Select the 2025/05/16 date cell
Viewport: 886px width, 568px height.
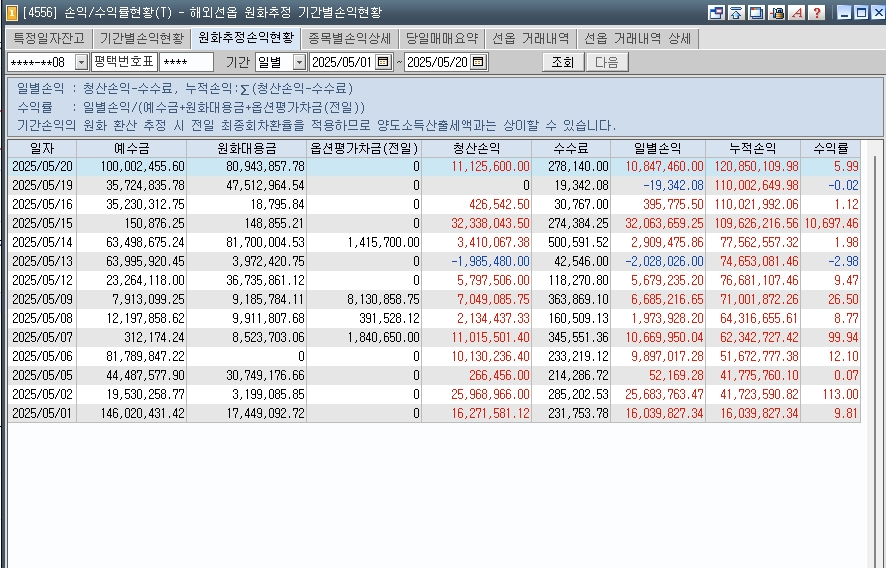pyautogui.click(x=42, y=204)
